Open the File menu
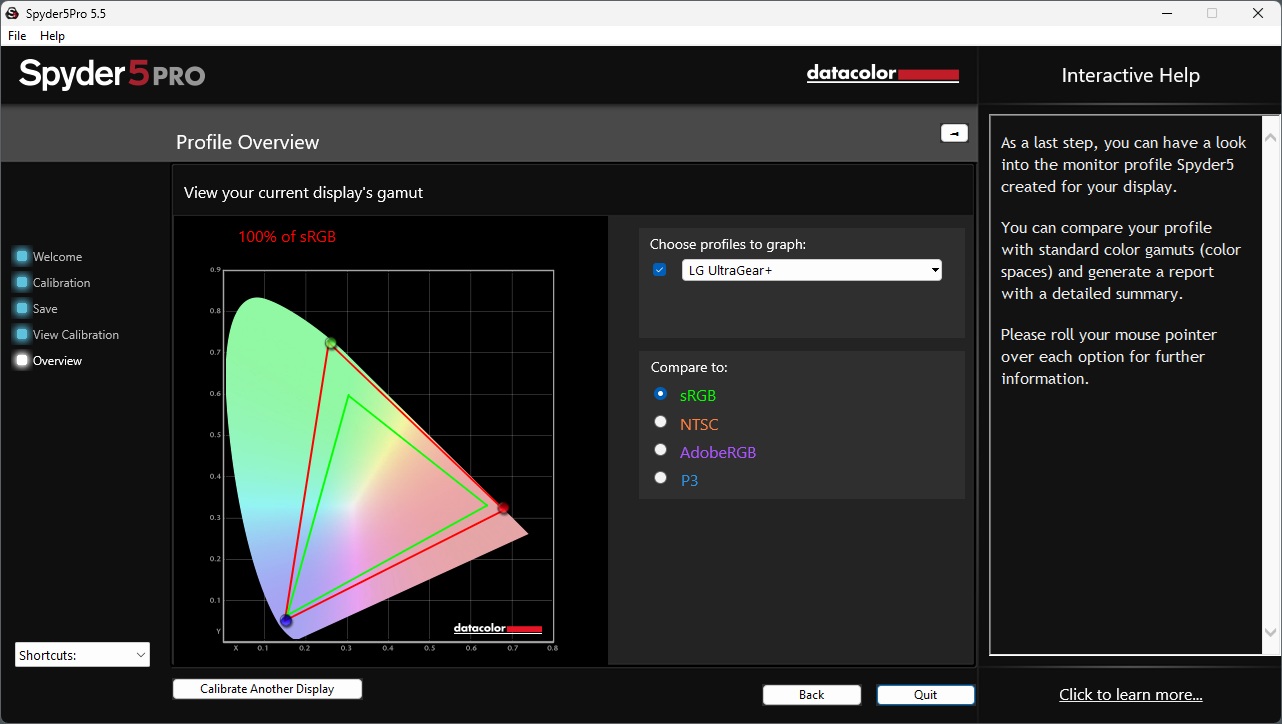Screen dimensions: 1282x724 17,36
